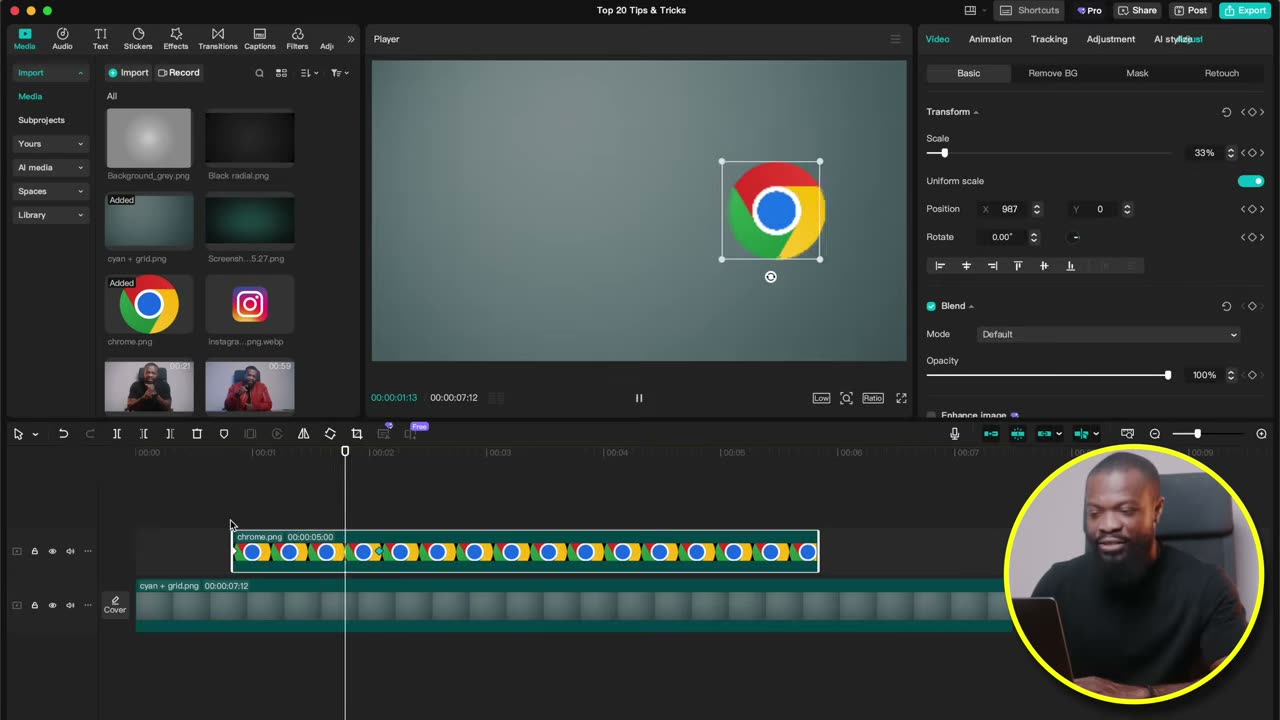Switch to Tracking tab

[x=1049, y=39]
